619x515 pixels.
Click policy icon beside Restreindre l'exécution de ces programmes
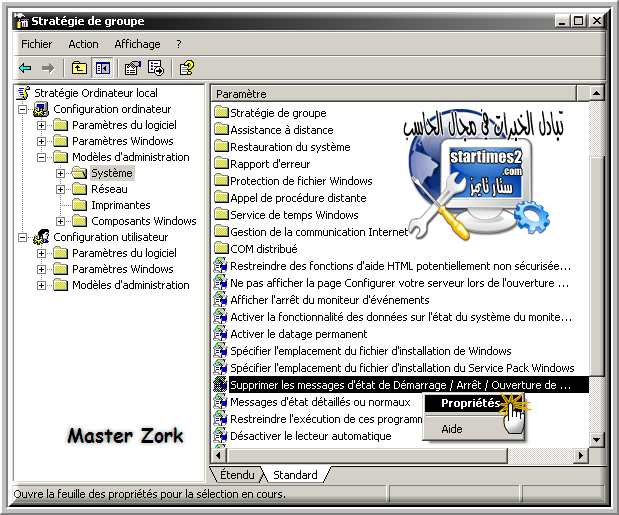220,418
